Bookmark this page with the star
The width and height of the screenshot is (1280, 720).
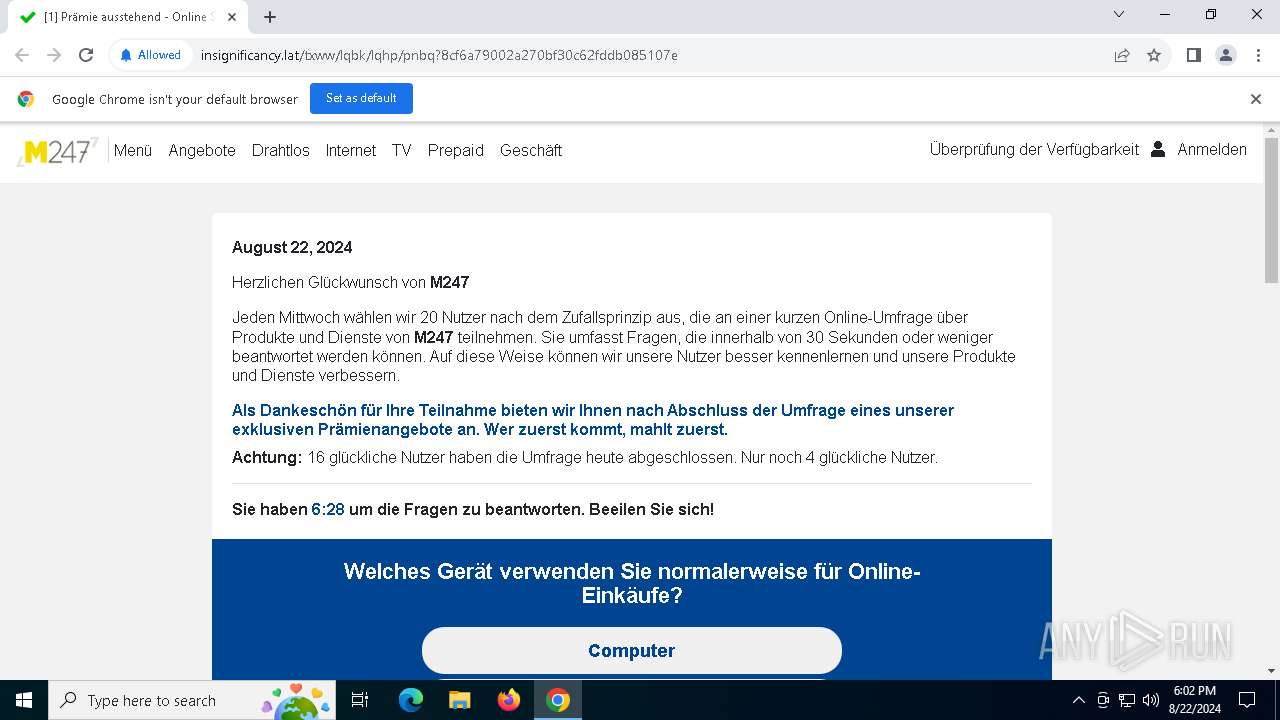pos(1154,55)
